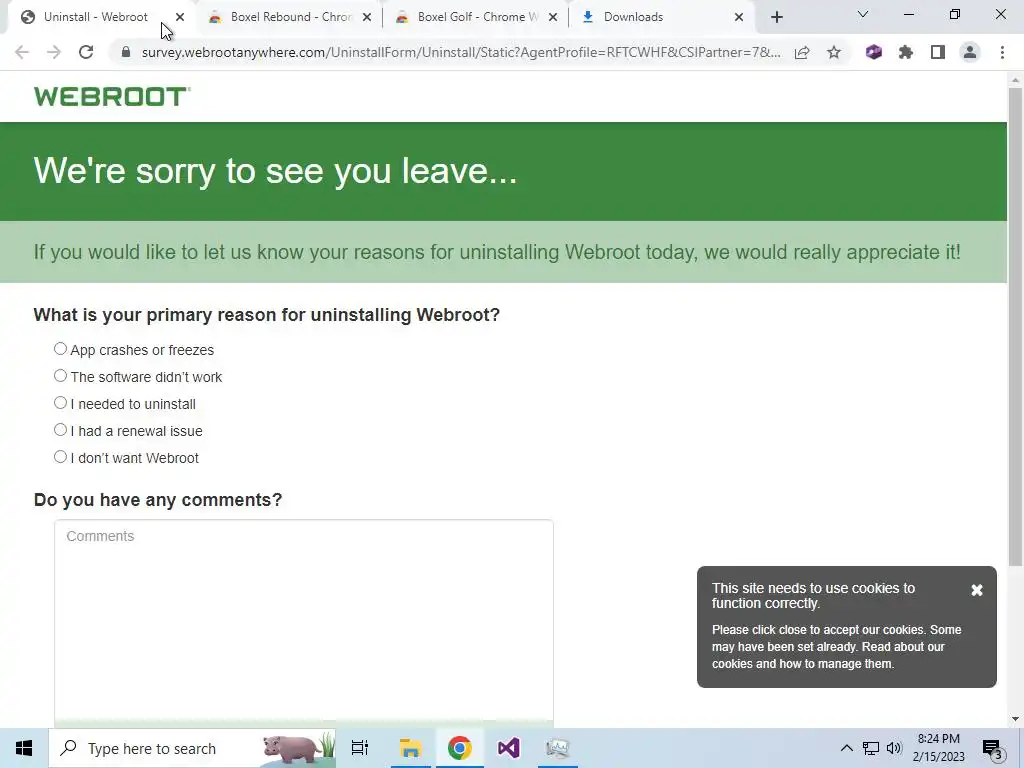Reload the Webroot uninstall page

pos(86,52)
